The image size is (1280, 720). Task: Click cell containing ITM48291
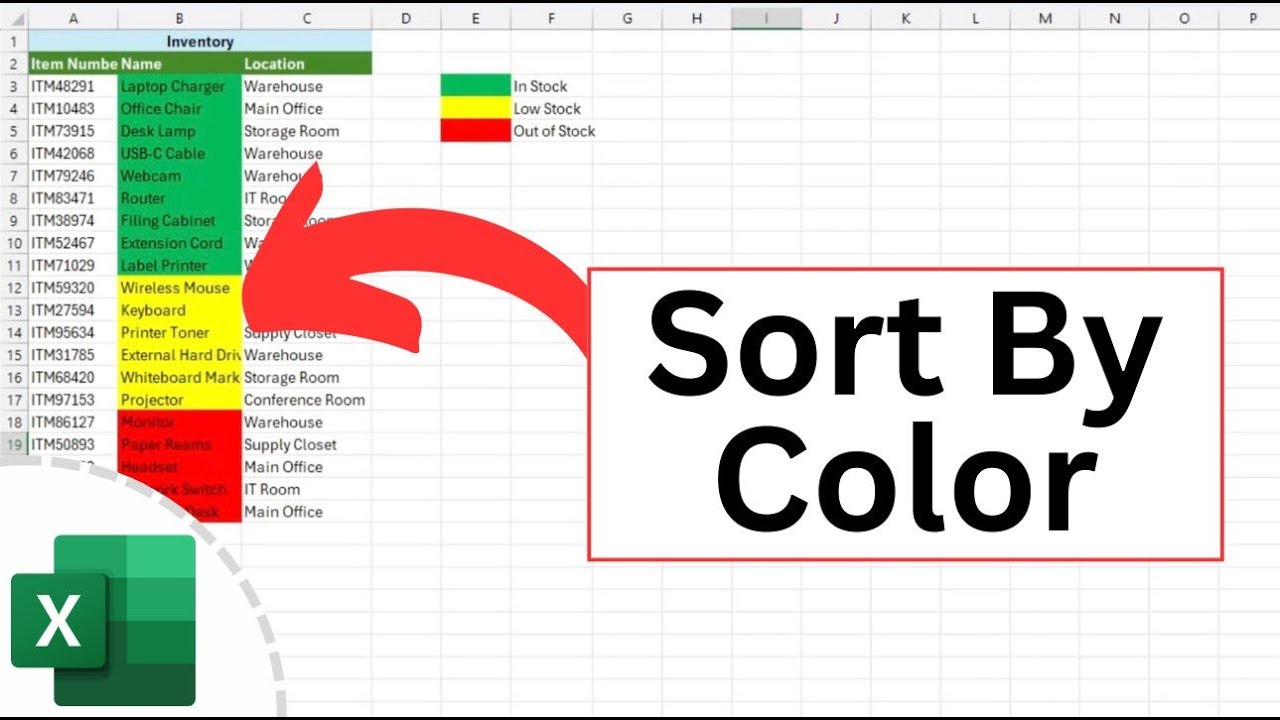pos(73,86)
